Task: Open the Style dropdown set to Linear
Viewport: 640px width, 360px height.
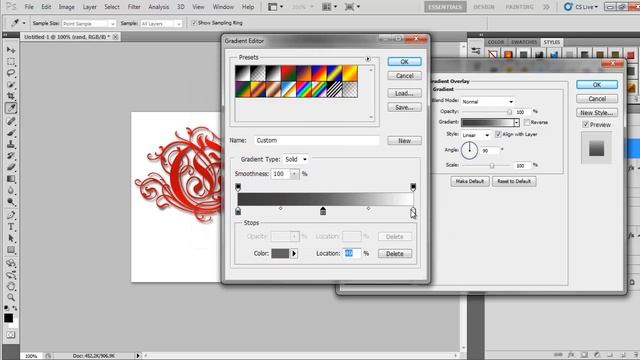Action: click(476, 135)
